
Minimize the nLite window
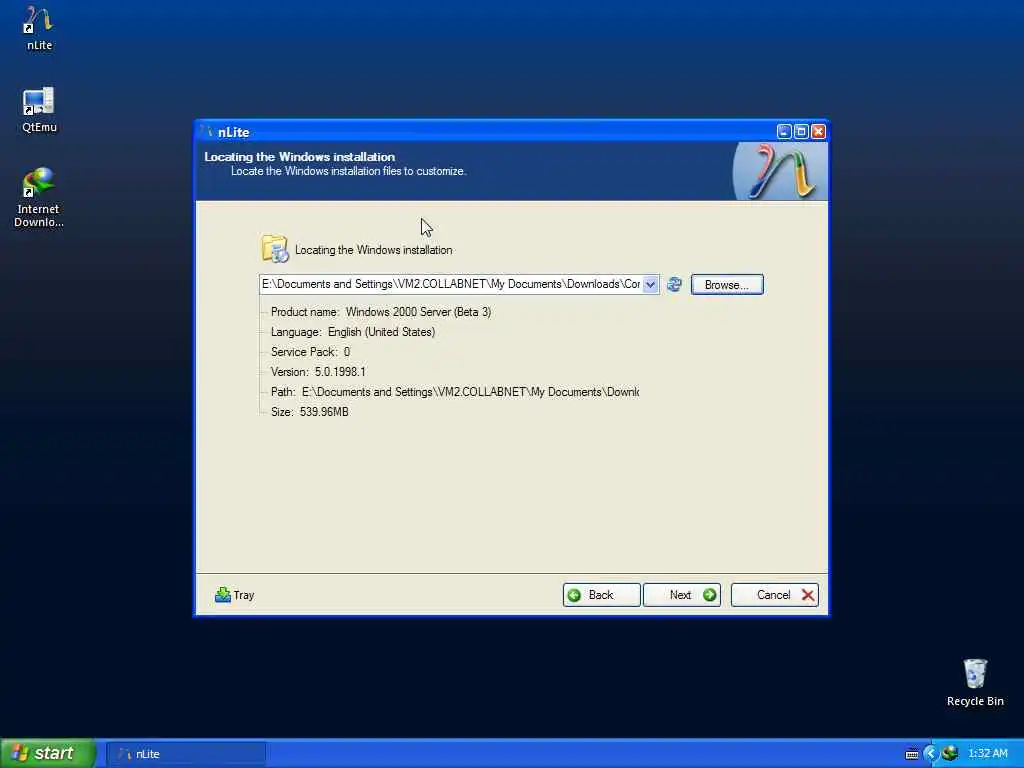coord(784,132)
